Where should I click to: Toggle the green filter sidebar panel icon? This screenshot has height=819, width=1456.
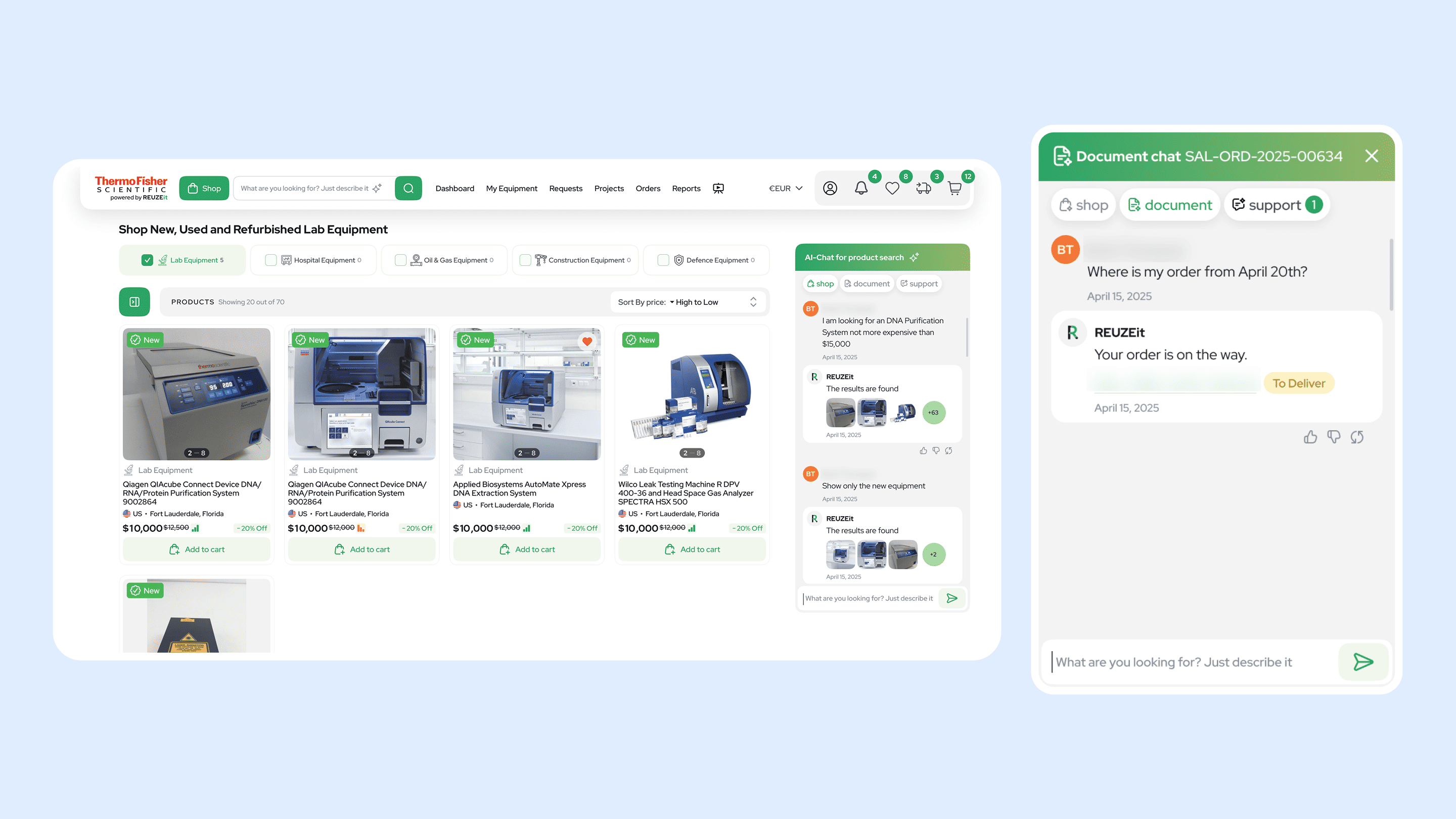134,302
